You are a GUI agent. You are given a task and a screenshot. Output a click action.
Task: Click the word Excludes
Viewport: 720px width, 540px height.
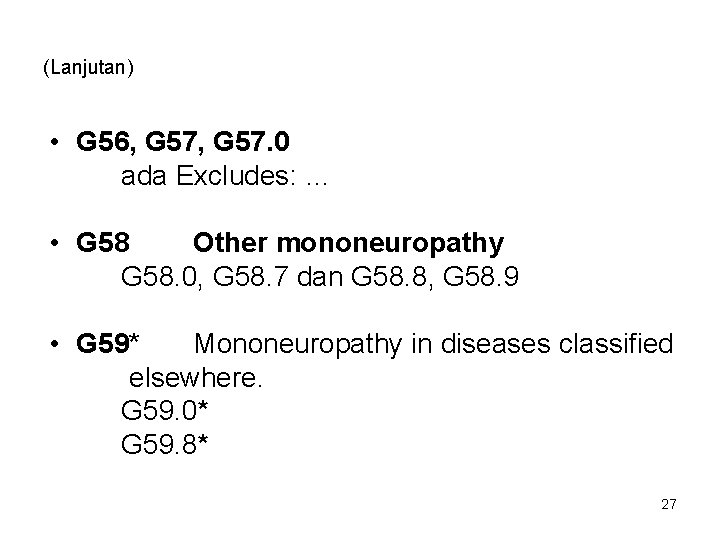[236, 176]
